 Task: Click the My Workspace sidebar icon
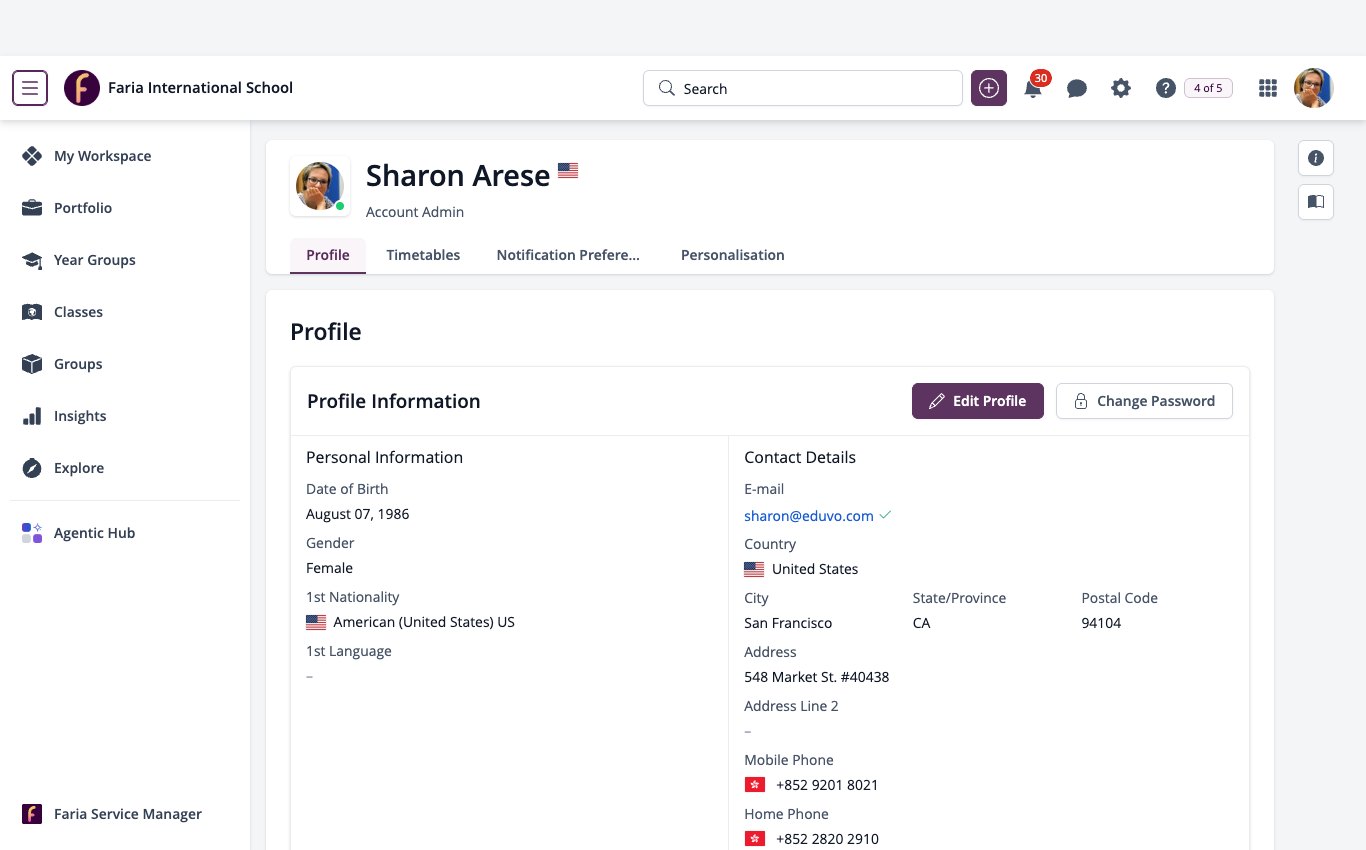(x=32, y=156)
